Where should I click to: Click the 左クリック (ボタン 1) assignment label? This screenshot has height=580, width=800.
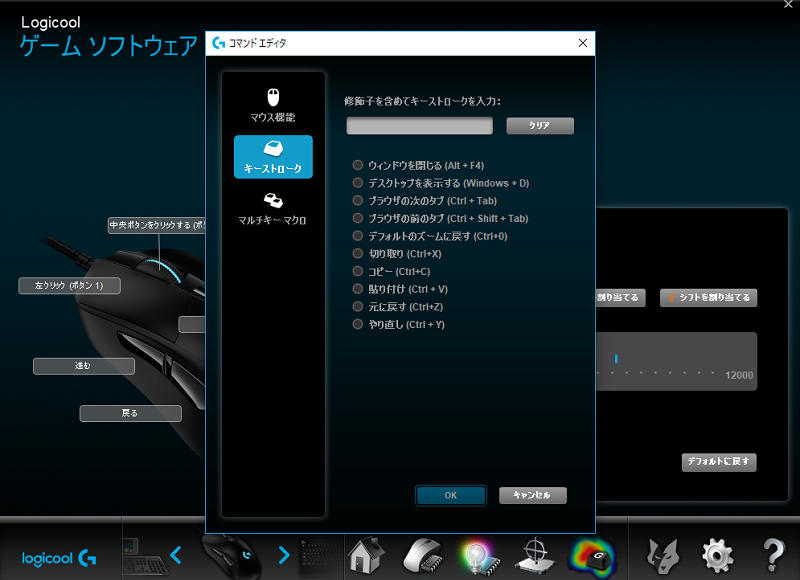click(x=69, y=286)
